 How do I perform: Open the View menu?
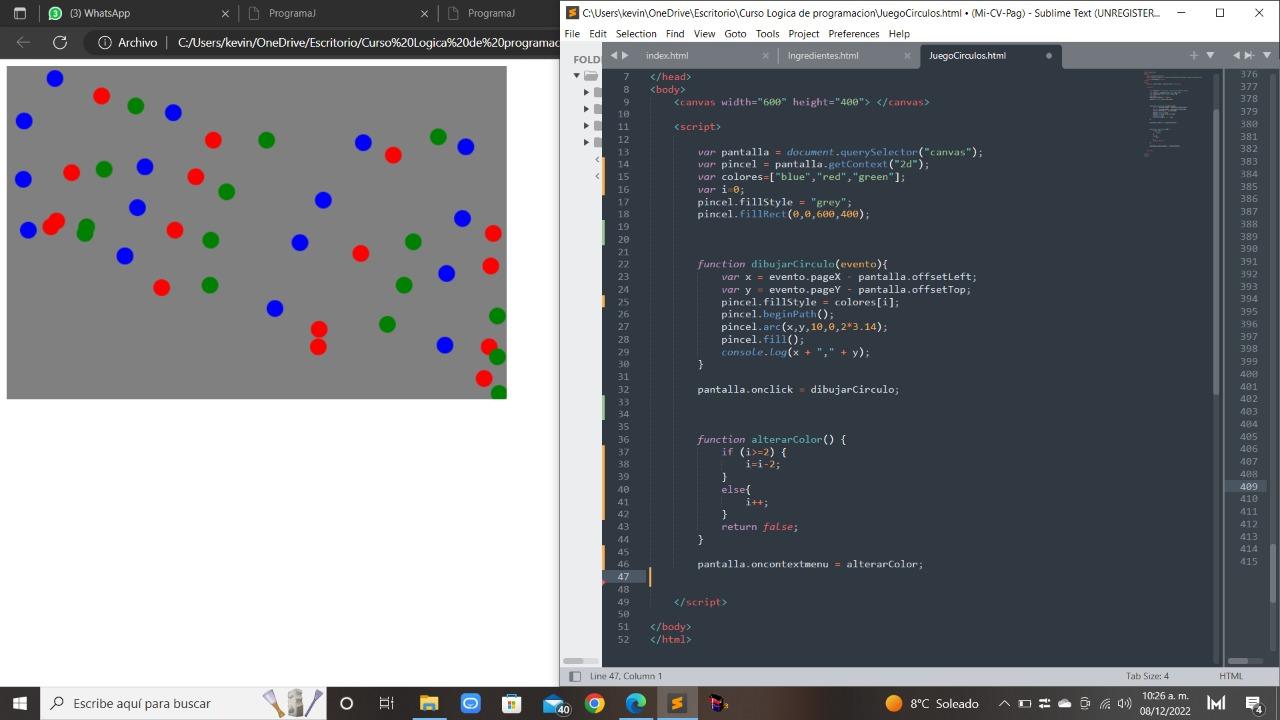click(x=705, y=34)
